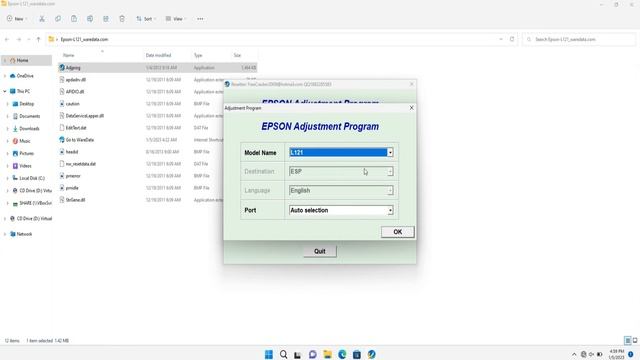This screenshot has width=640, height=360.
Task: Sort by the Name column header
Action: [69, 55]
